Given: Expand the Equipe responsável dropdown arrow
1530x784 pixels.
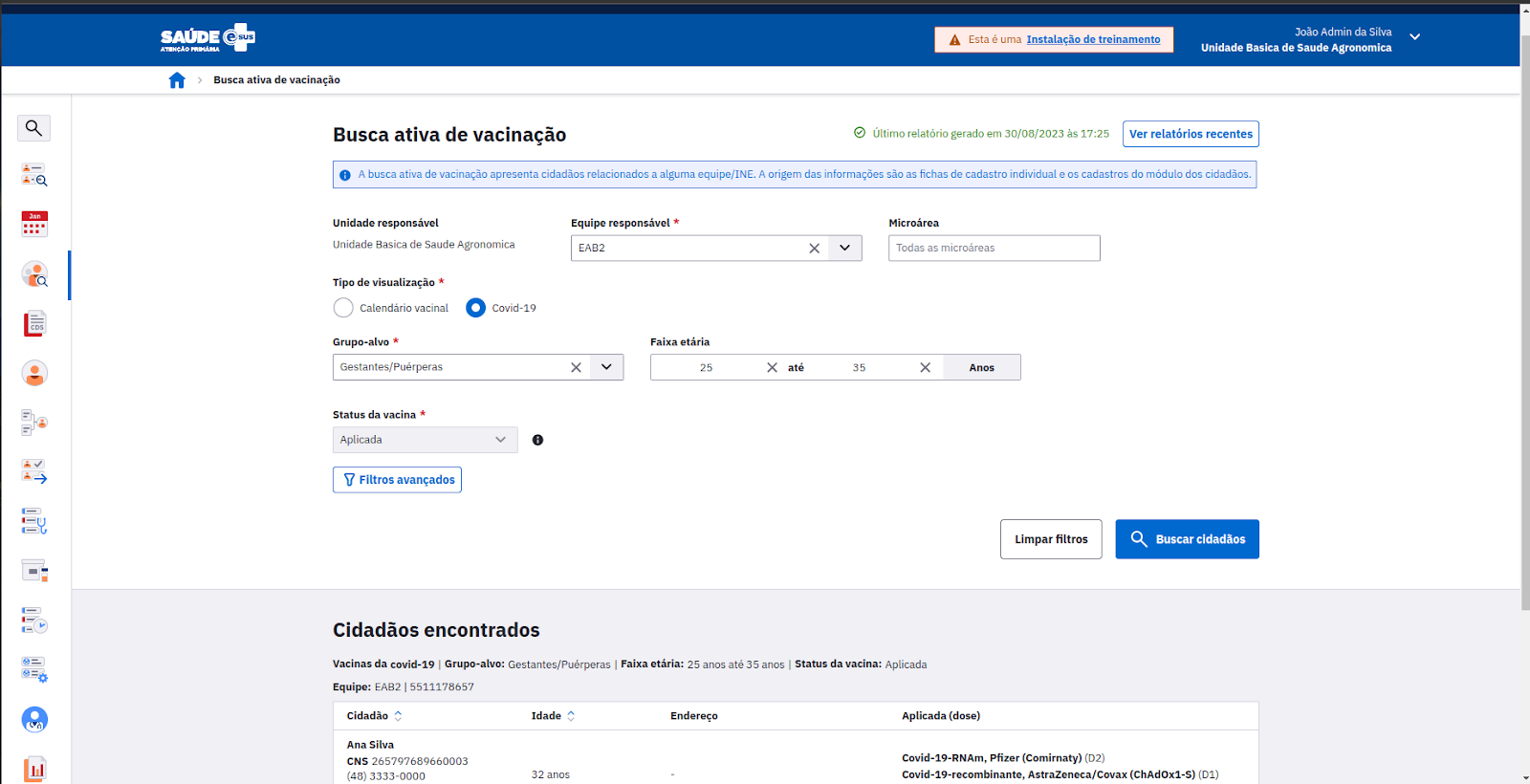Looking at the screenshot, I should (844, 248).
